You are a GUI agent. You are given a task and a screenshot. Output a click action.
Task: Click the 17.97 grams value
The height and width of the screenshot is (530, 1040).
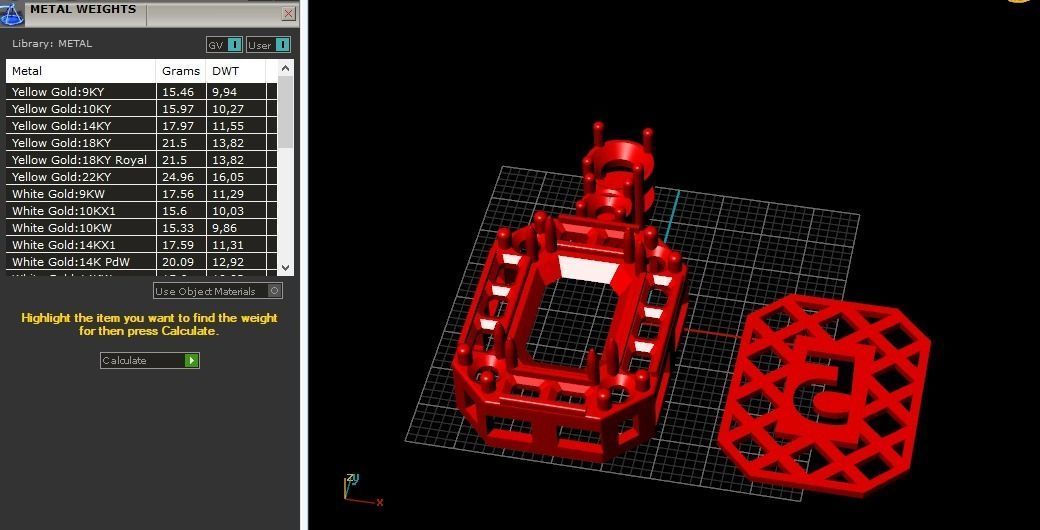178,126
